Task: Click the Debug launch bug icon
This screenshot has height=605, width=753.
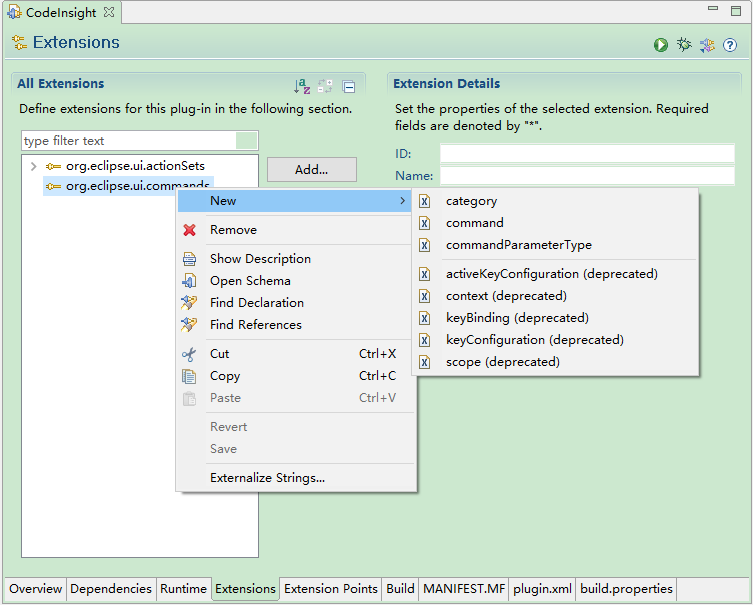Action: pos(684,45)
